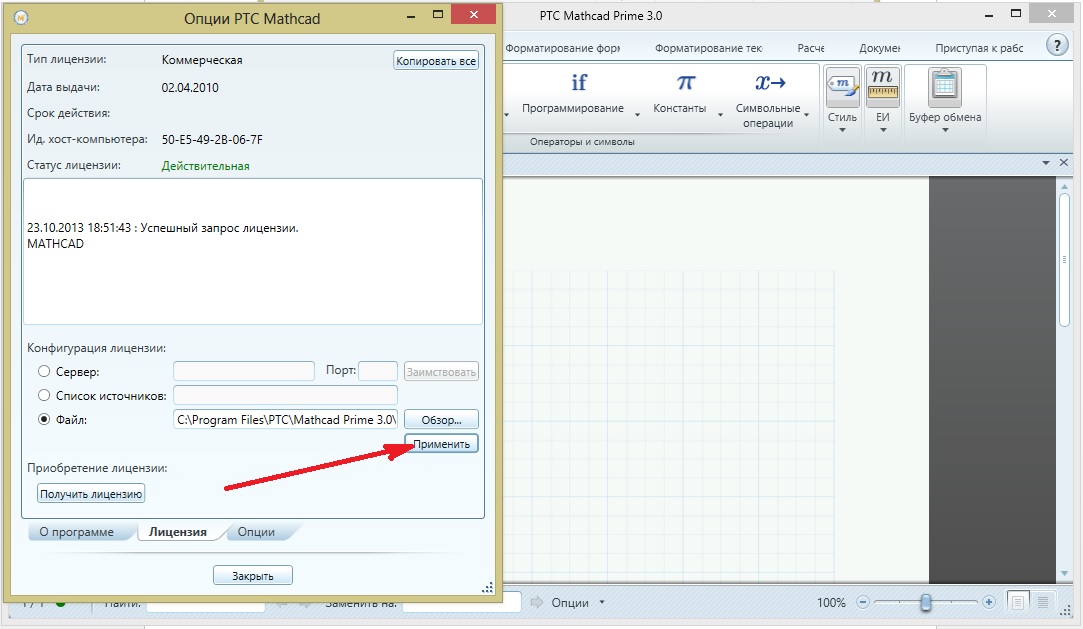Expand the Символьные операции dropdown arrow

pyautogui.click(x=807, y=115)
